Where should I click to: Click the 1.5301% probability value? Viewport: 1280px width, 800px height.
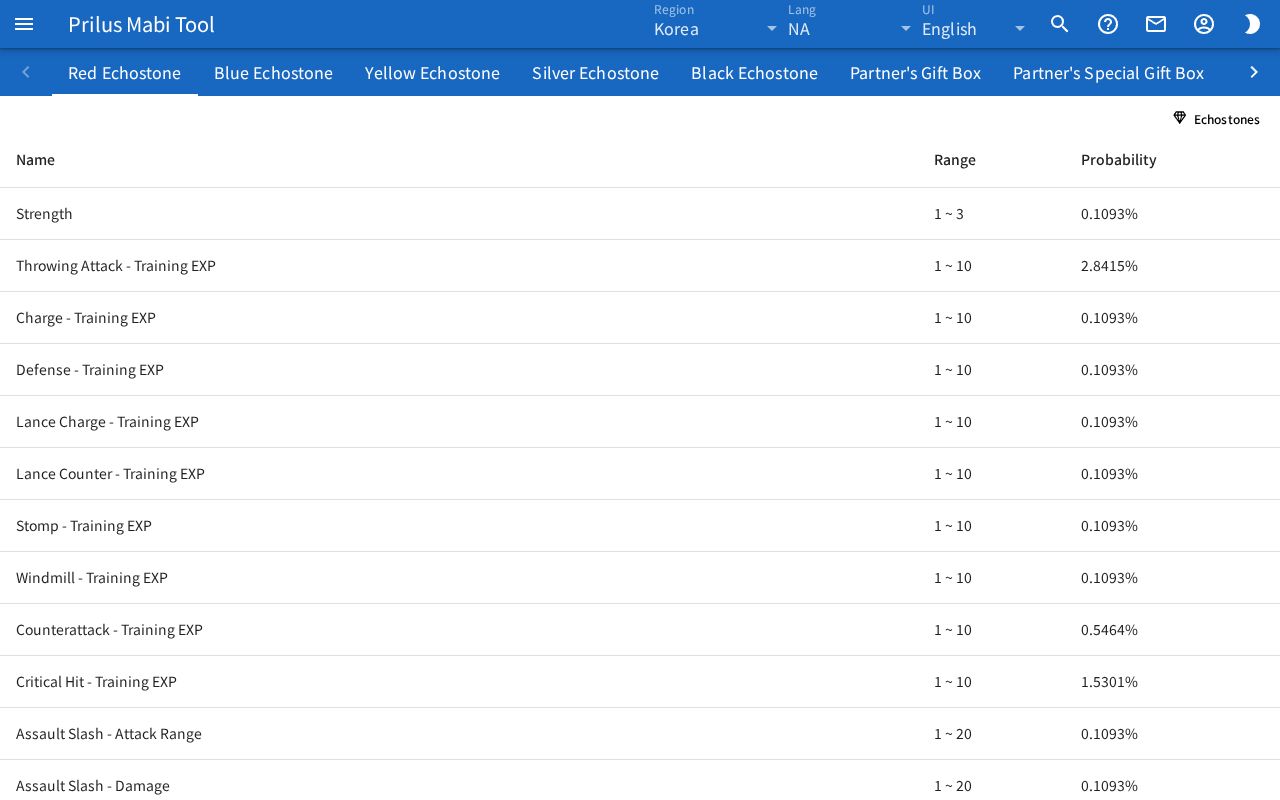1109,682
